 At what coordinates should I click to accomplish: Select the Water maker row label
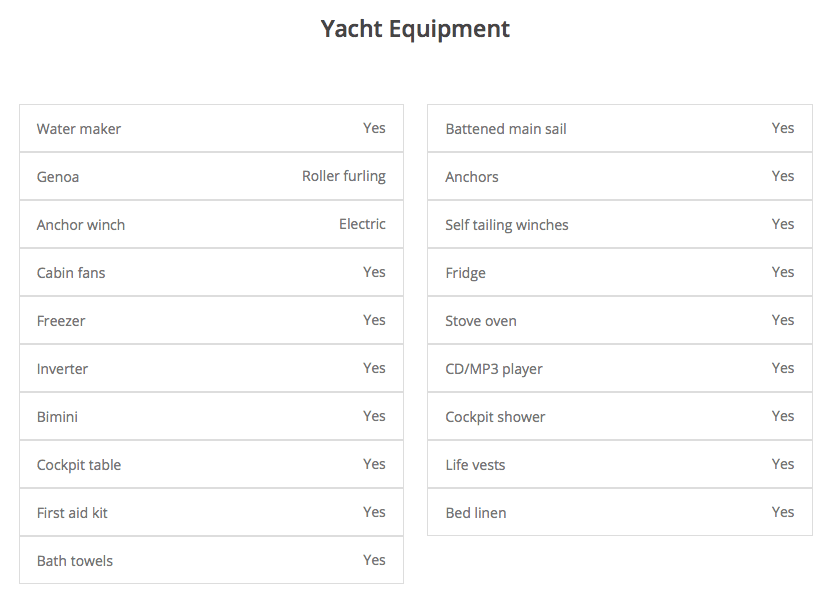pyautogui.click(x=79, y=129)
